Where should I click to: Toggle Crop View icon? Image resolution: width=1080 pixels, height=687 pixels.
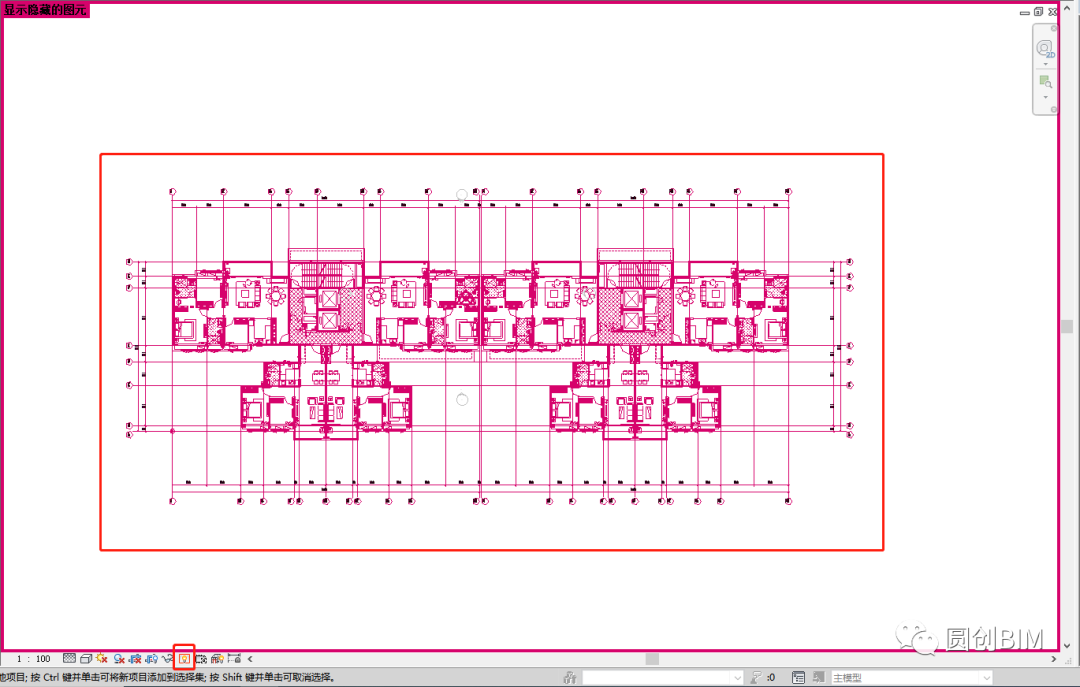tap(135, 659)
